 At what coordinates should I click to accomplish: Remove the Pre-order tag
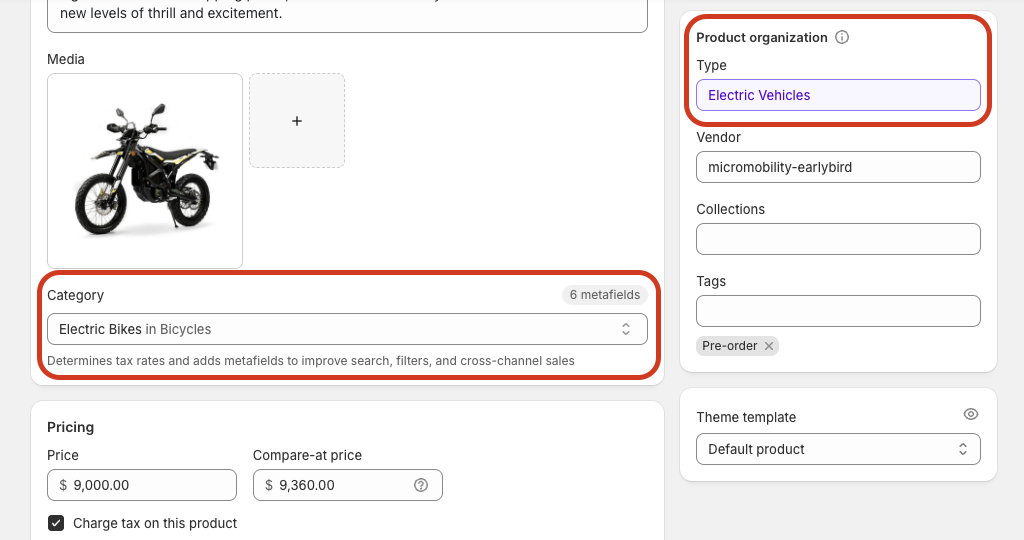point(769,346)
